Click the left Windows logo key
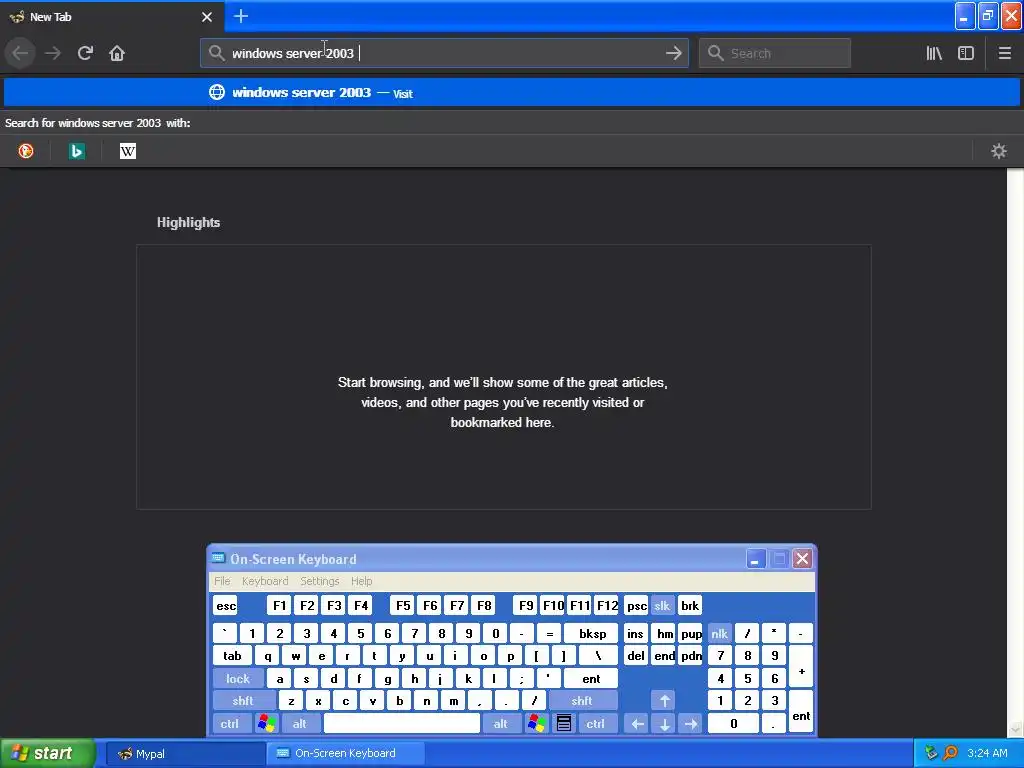The width and height of the screenshot is (1024, 768). [x=266, y=724]
